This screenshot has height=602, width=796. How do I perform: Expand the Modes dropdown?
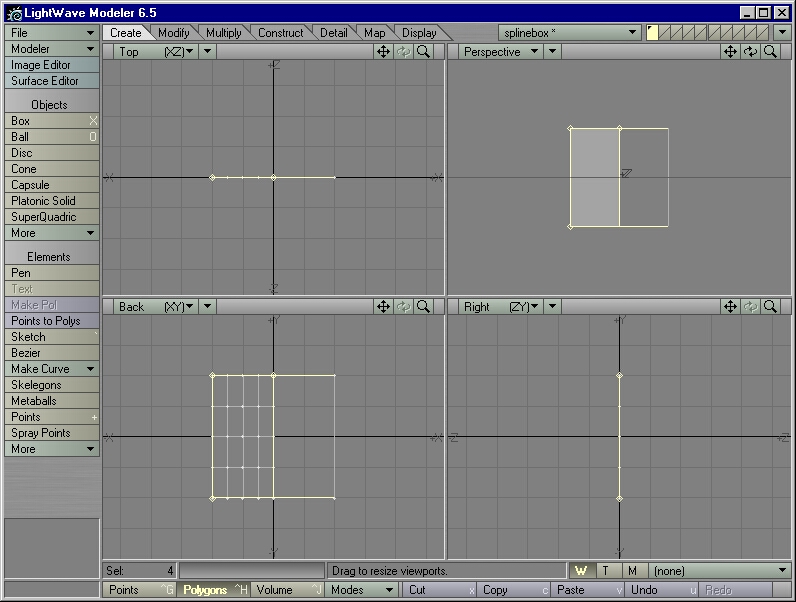click(x=362, y=590)
